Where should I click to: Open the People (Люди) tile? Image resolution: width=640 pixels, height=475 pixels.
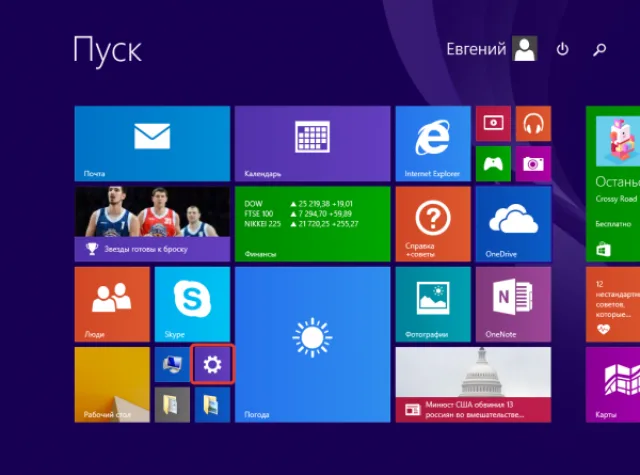pos(112,304)
